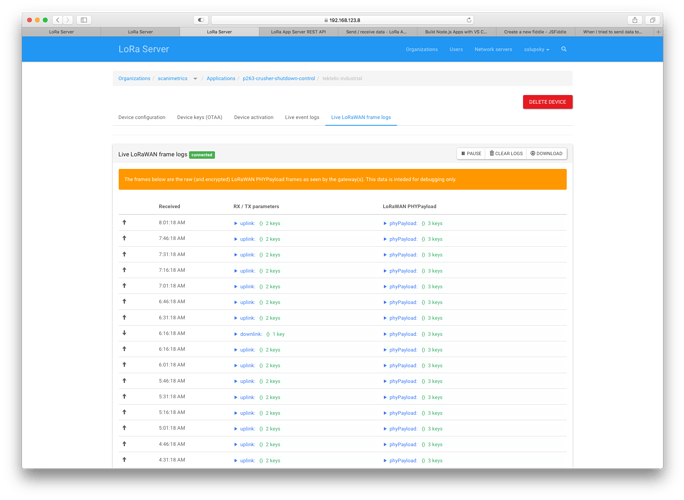Open Users in top navigation

click(456, 49)
